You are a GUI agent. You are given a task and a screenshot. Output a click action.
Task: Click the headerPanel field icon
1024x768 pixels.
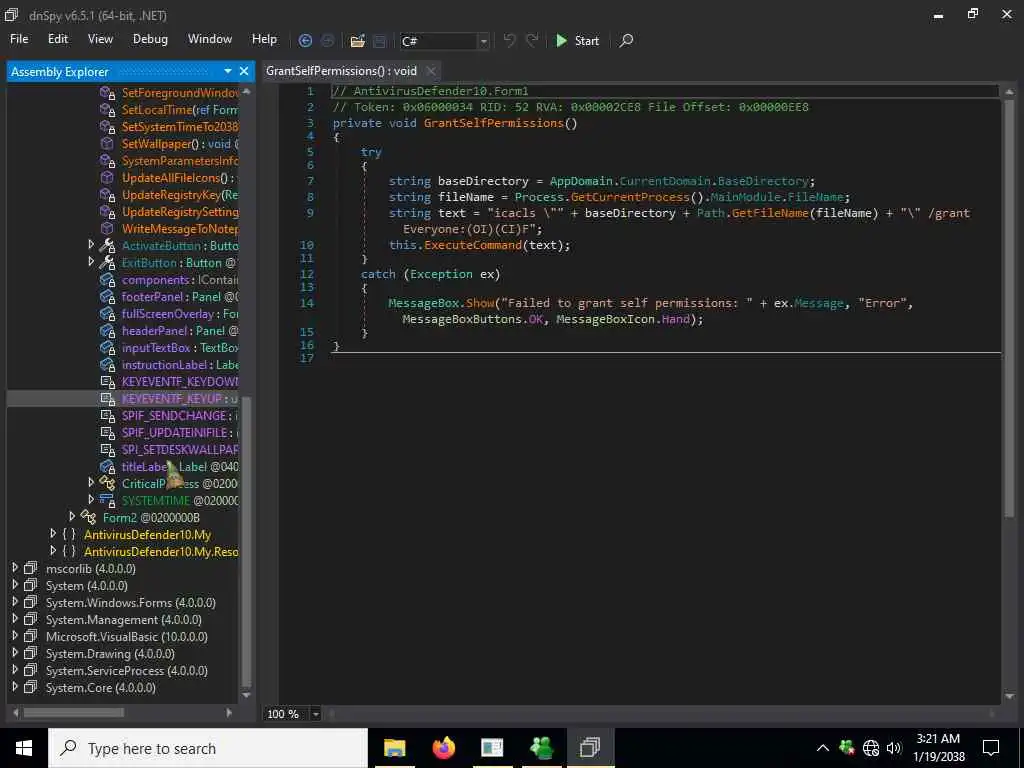click(107, 330)
